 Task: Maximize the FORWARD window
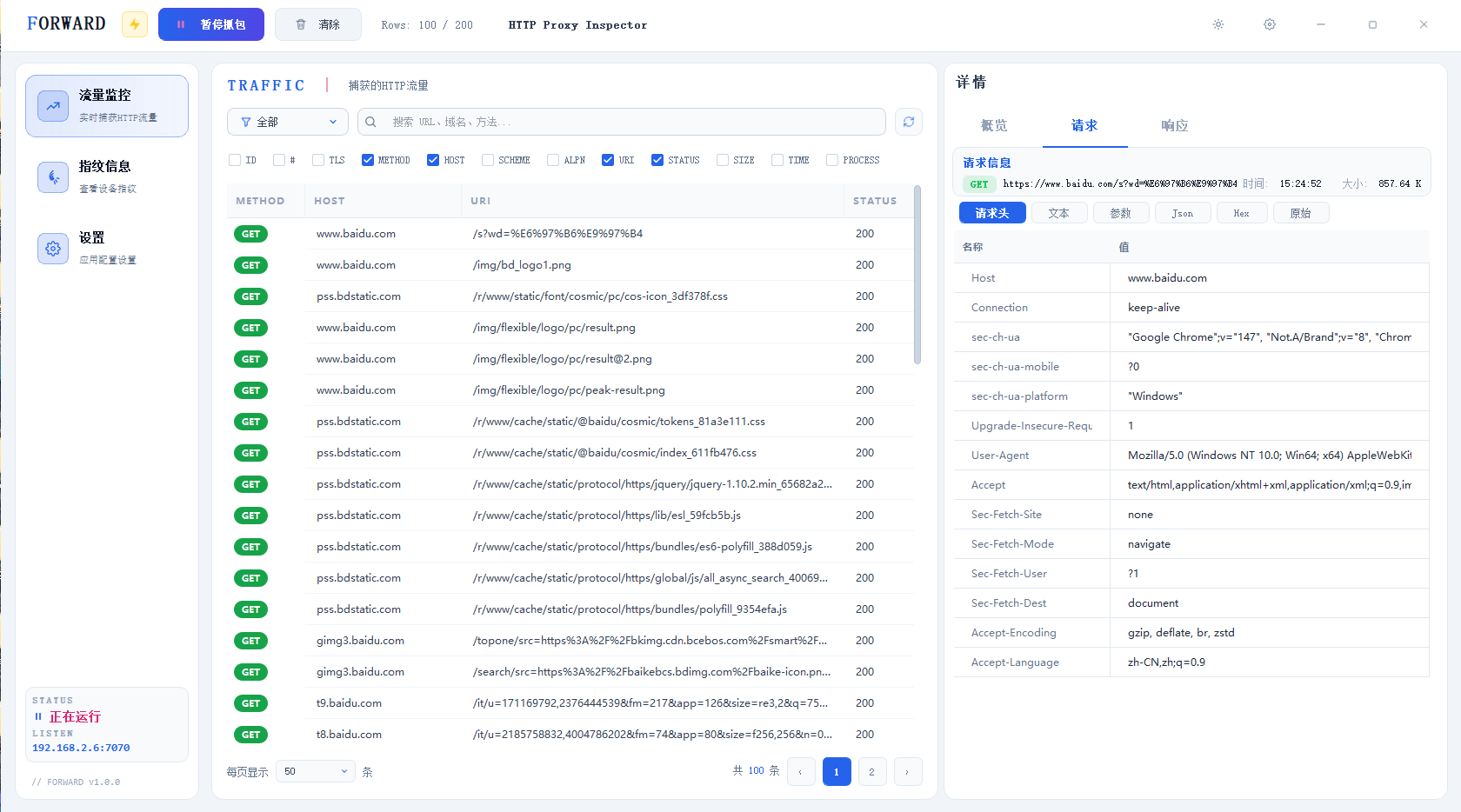[1372, 24]
